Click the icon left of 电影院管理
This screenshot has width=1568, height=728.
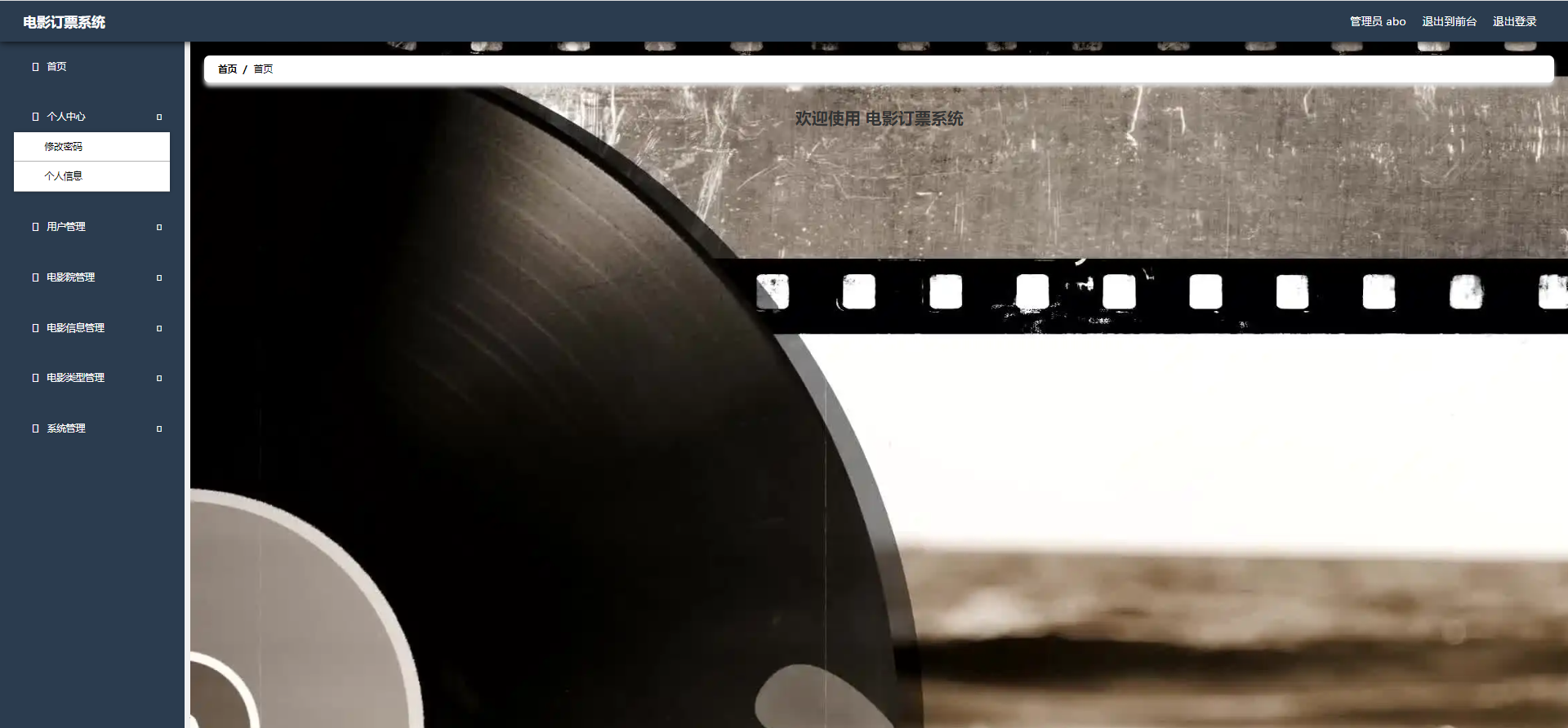(35, 277)
